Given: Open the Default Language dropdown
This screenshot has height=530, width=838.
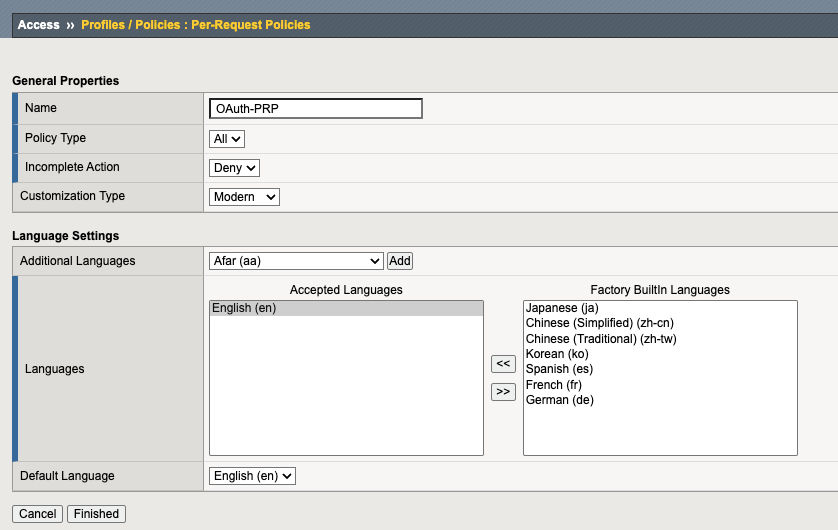Looking at the screenshot, I should [x=253, y=476].
